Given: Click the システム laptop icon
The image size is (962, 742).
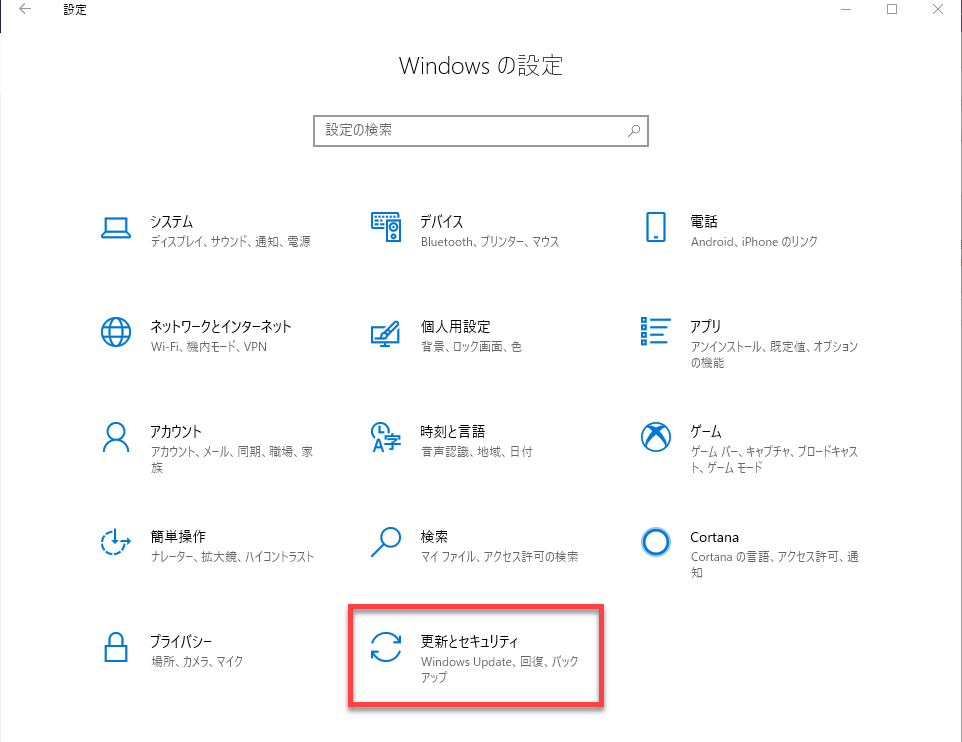Looking at the screenshot, I should 116,227.
